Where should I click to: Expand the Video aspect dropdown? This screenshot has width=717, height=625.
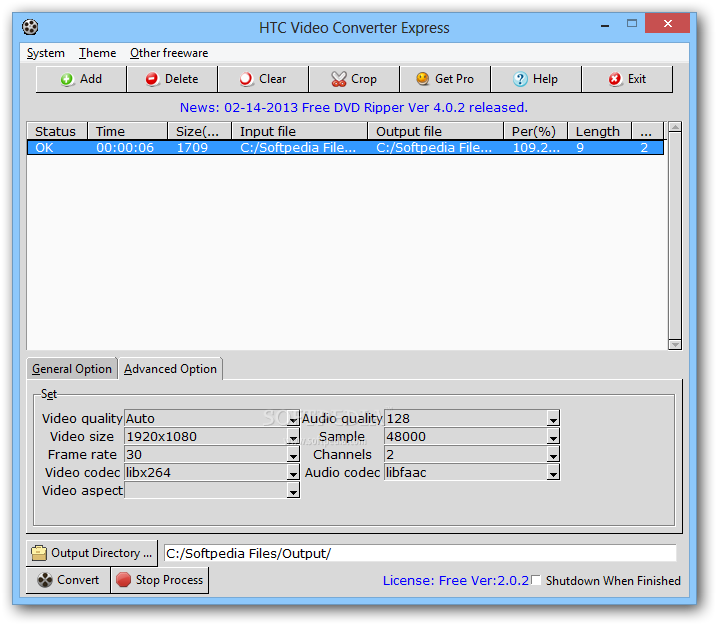coord(293,491)
